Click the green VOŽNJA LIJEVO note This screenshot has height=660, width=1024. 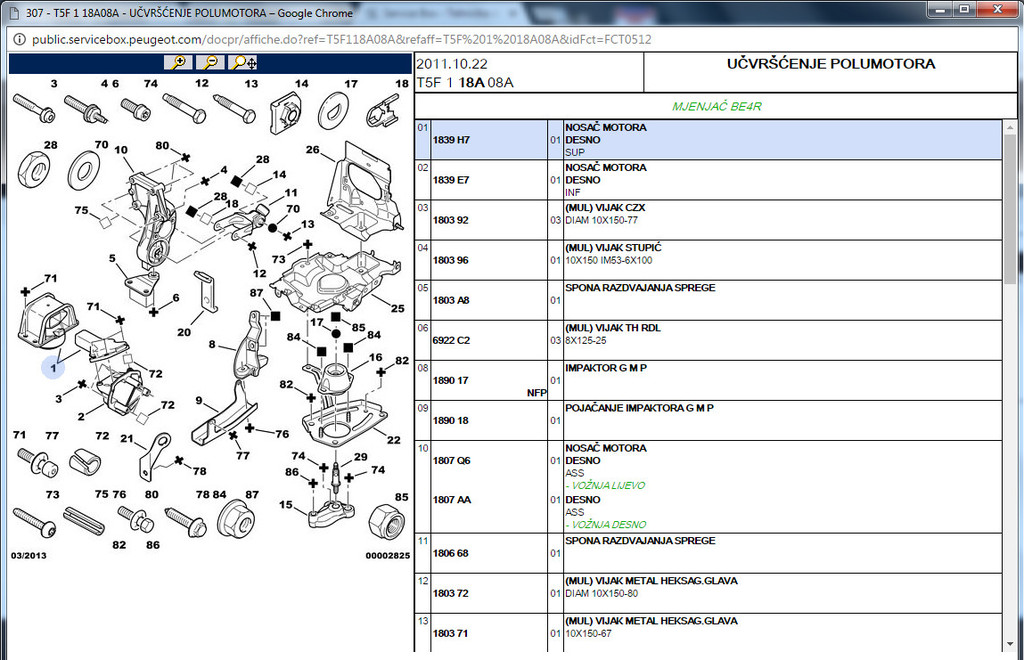click(605, 486)
